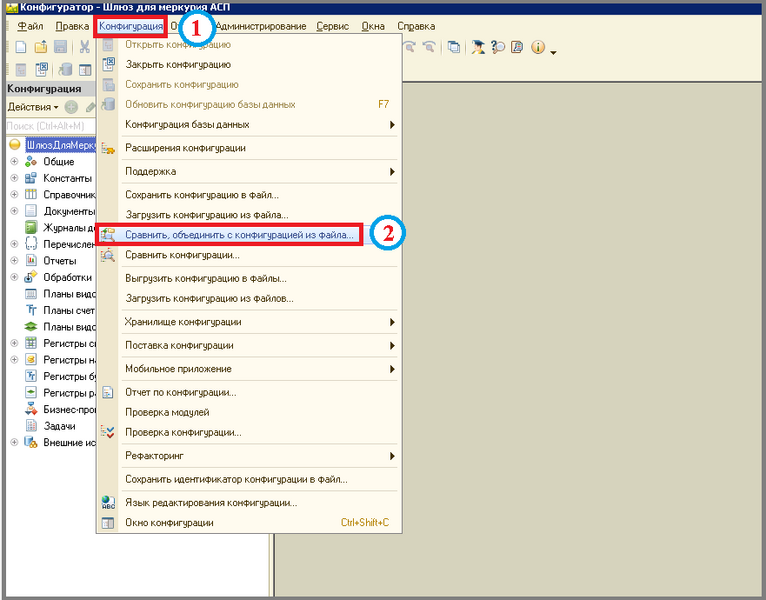Choose Загрузить конфигурацию из файла...
The height and width of the screenshot is (600, 766).
tap(249, 215)
